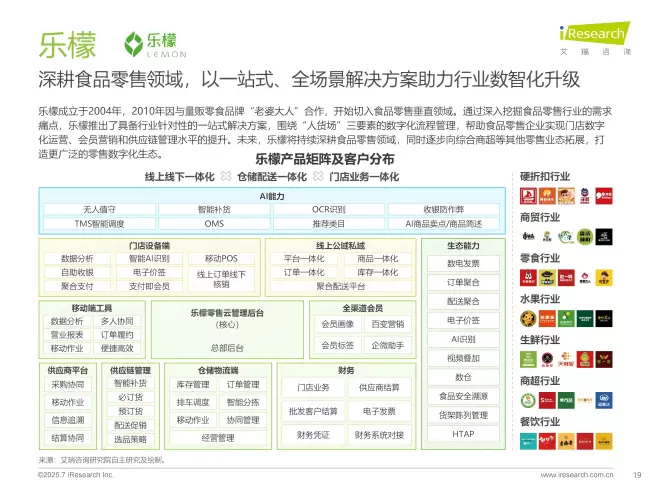Click the 移动POS box in 门店设备端
This screenshot has height=487, width=650.
click(221, 259)
